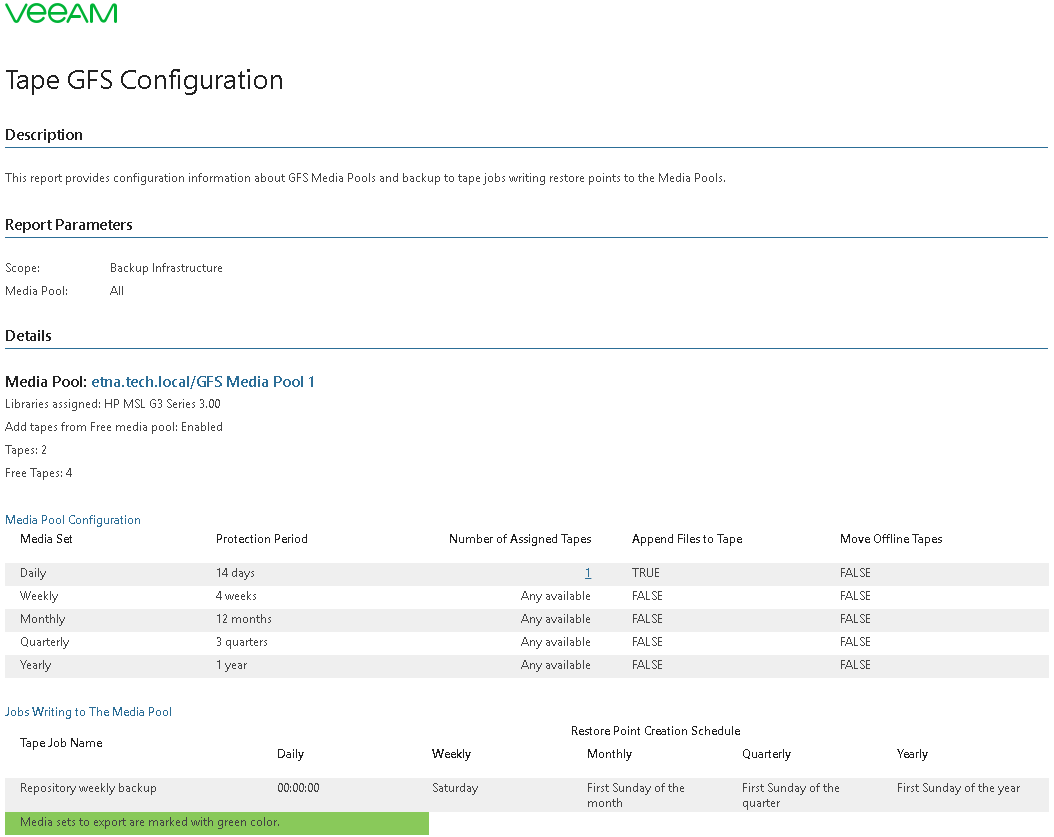
Task: Click 'First Sunday of the year' value
Action: click(959, 788)
